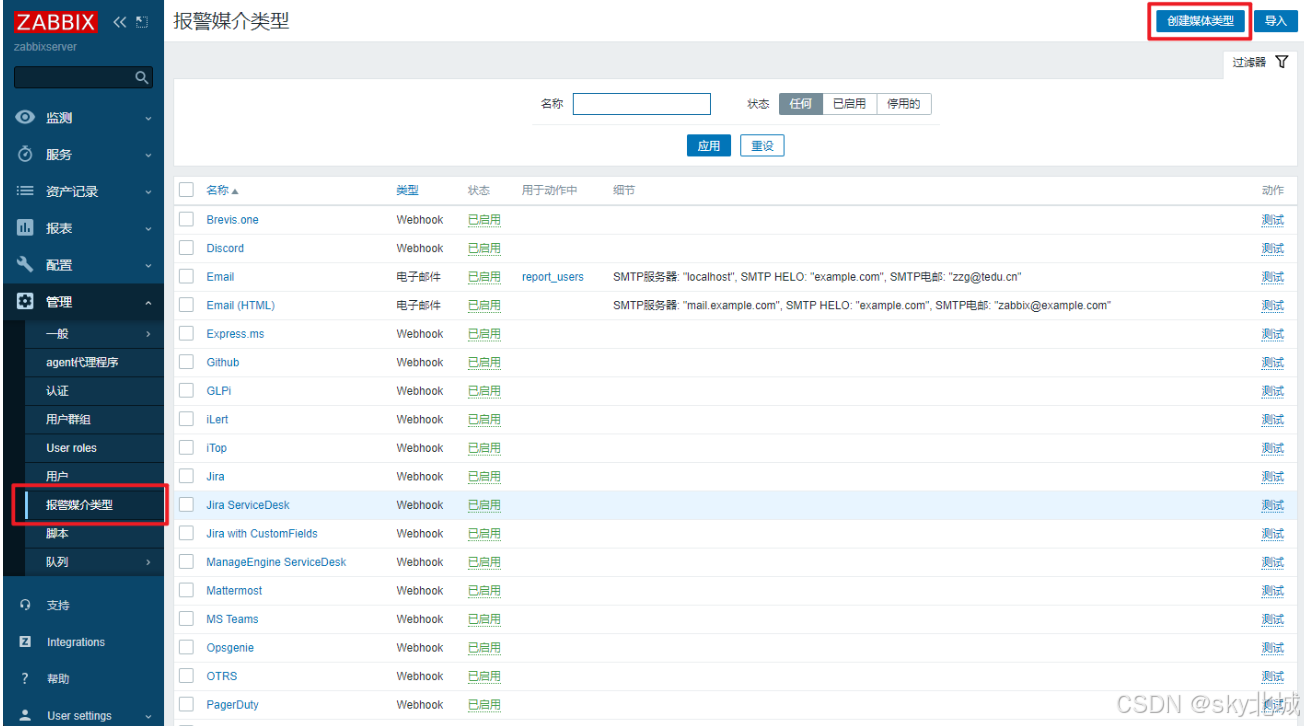This screenshot has width=1304, height=726.
Task: Toggle 已启用 status of the Discord row
Action: point(484,248)
